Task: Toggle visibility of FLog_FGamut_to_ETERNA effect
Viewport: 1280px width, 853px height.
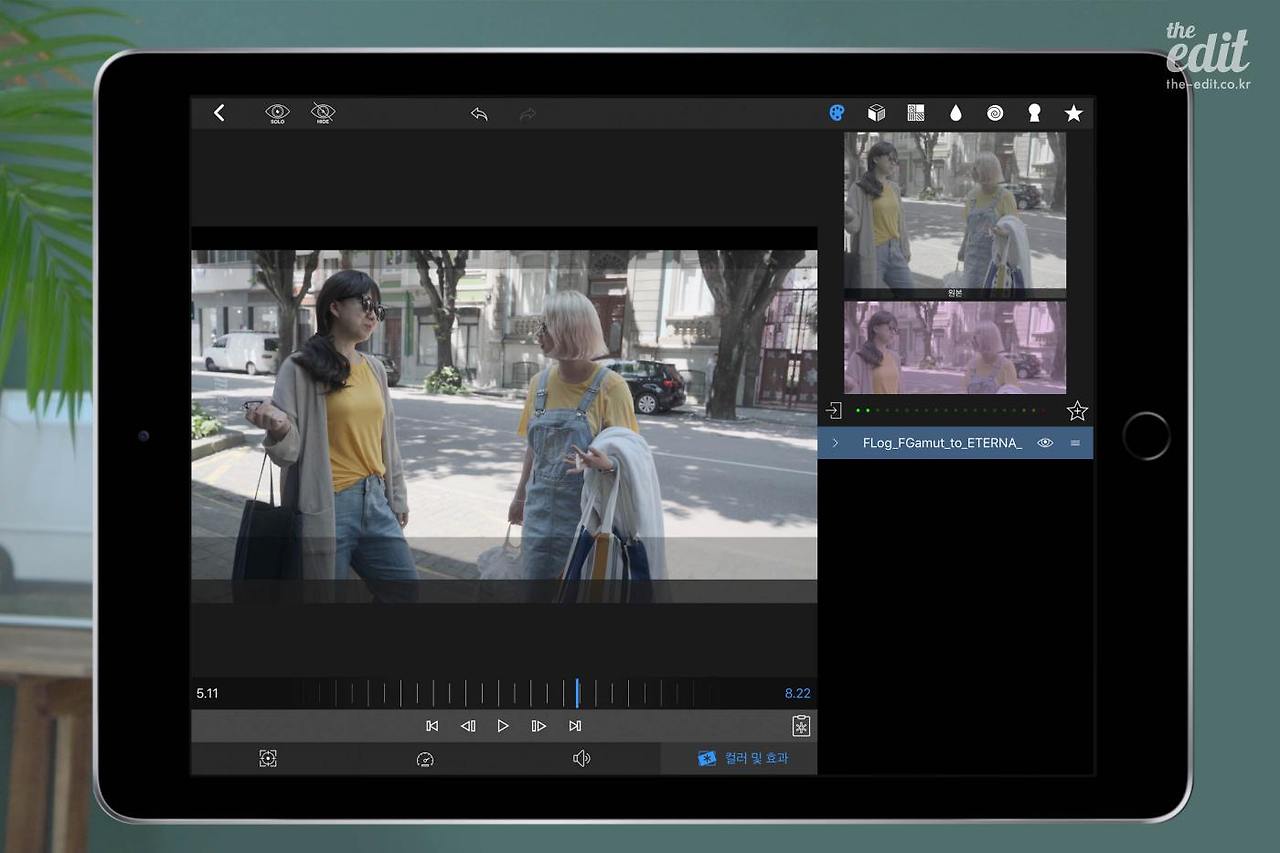Action: pos(1045,443)
